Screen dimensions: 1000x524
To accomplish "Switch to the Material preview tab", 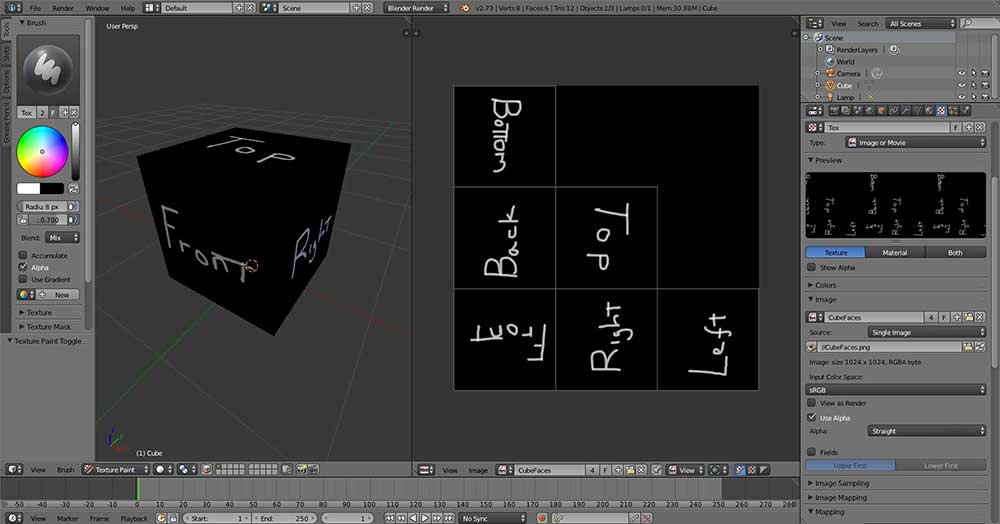I will (895, 252).
